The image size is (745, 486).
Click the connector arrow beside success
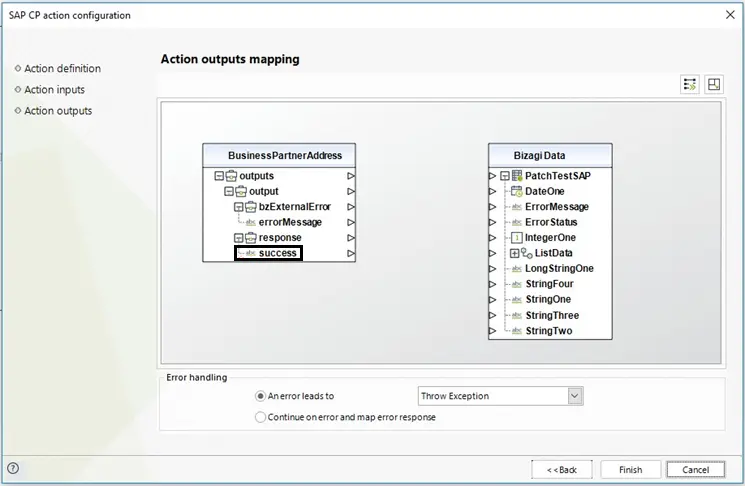(351, 253)
